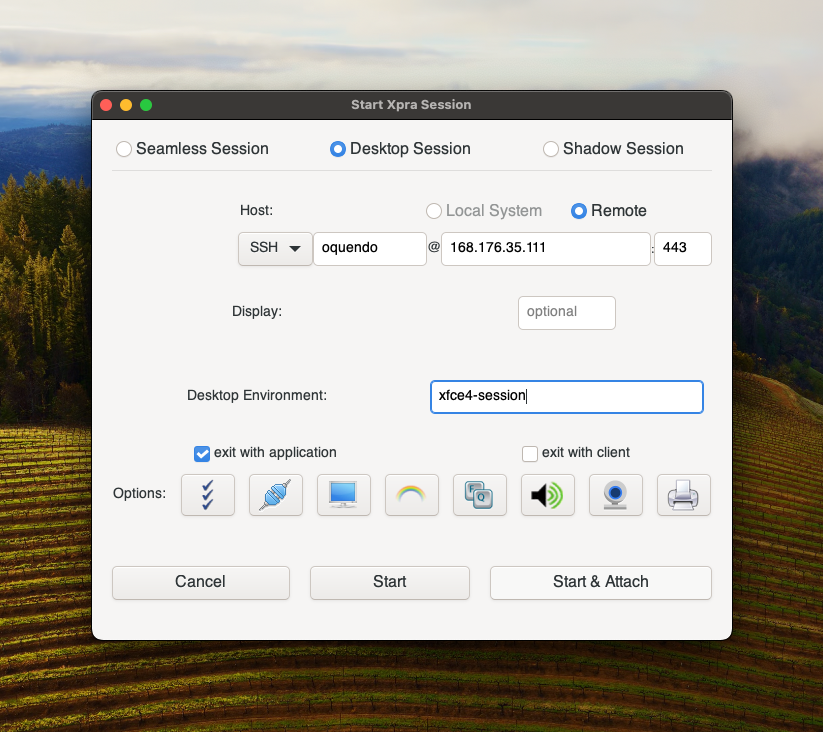Viewport: 823px width, 732px height.
Task: Open the network connection plug options
Action: coord(276,495)
